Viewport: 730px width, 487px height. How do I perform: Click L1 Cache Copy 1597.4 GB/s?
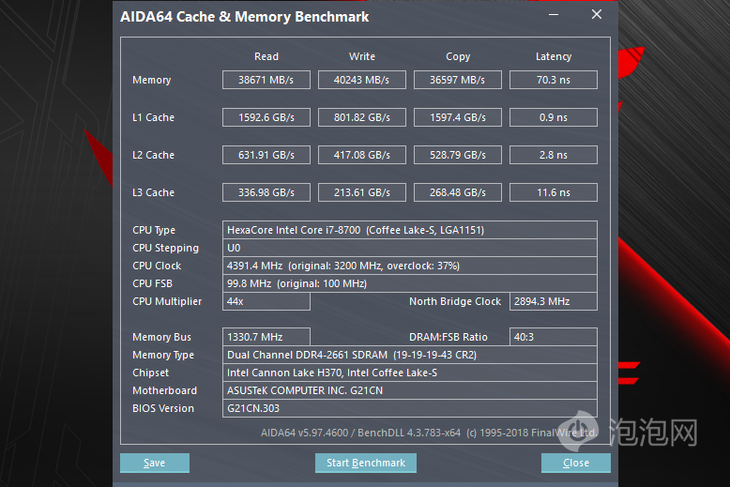tap(458, 117)
